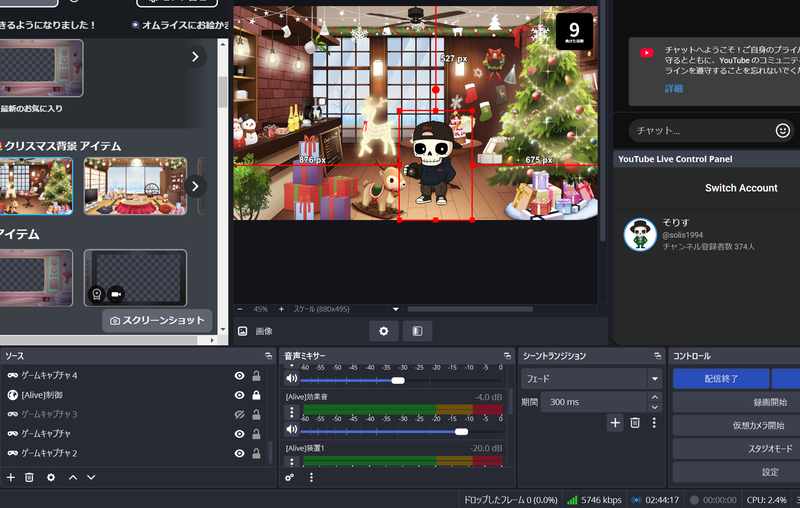Decrease transition duration with down arrow

(x=655, y=407)
